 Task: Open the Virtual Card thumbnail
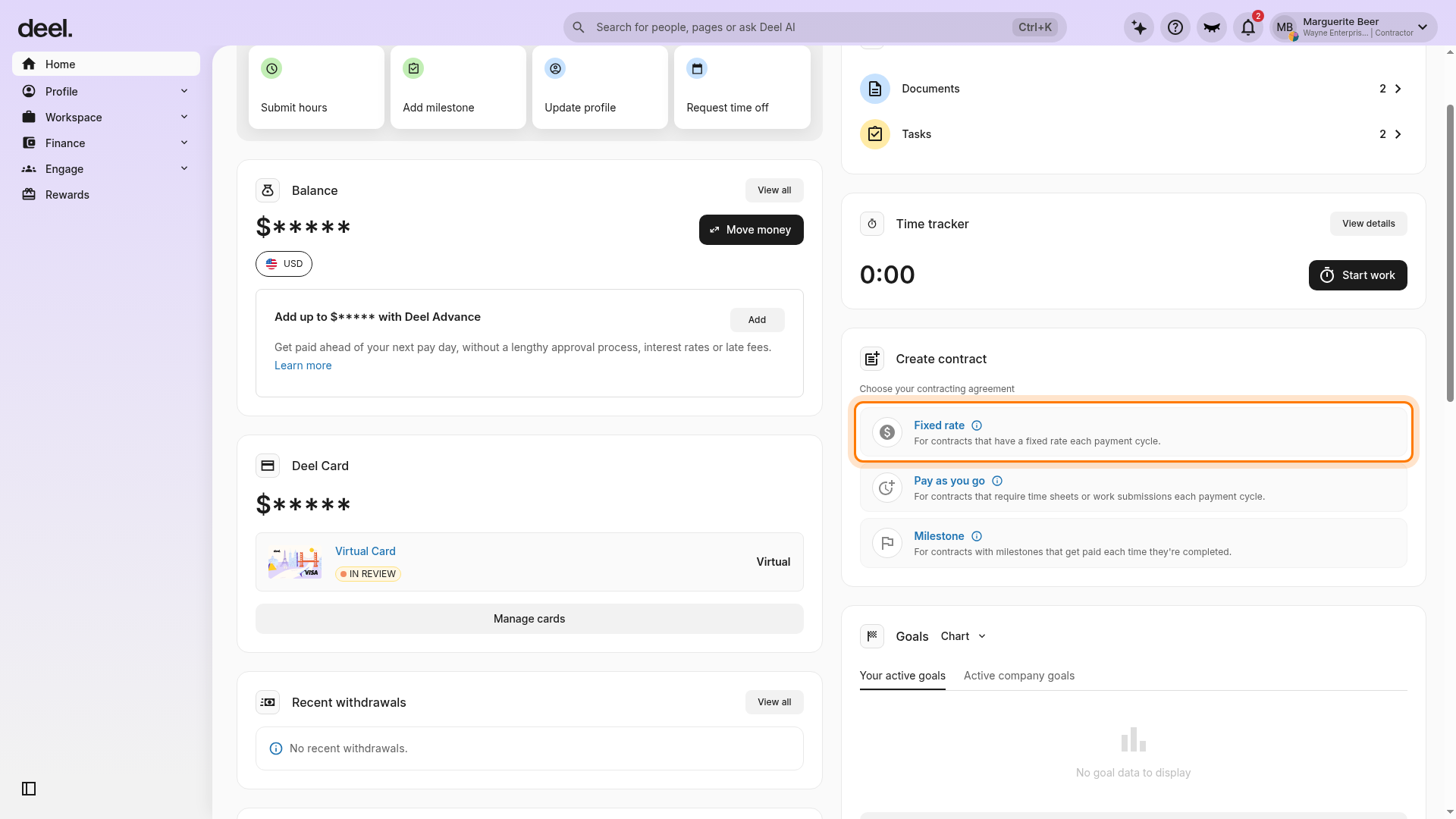click(x=294, y=562)
